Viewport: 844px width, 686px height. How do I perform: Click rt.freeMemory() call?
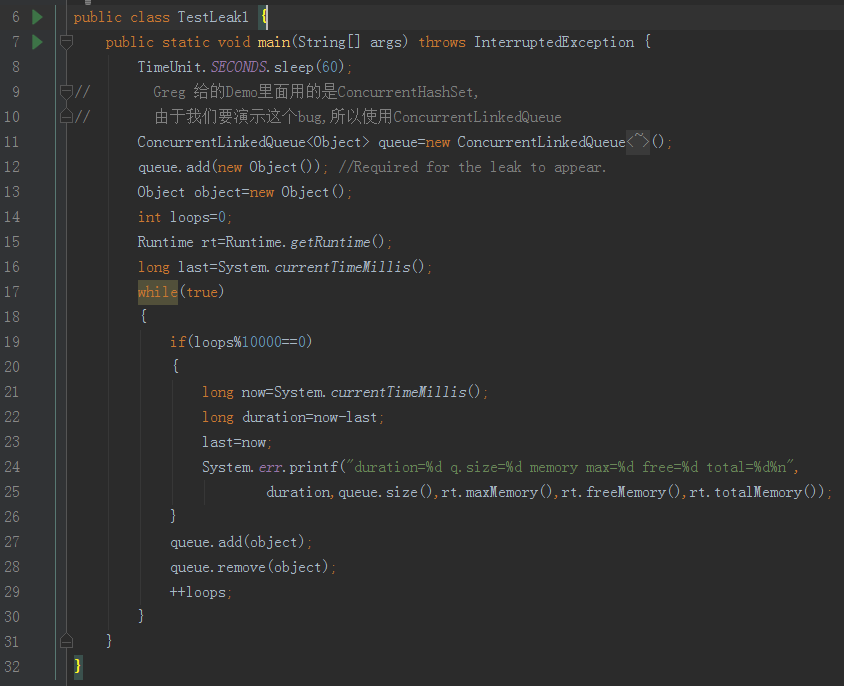click(x=622, y=492)
